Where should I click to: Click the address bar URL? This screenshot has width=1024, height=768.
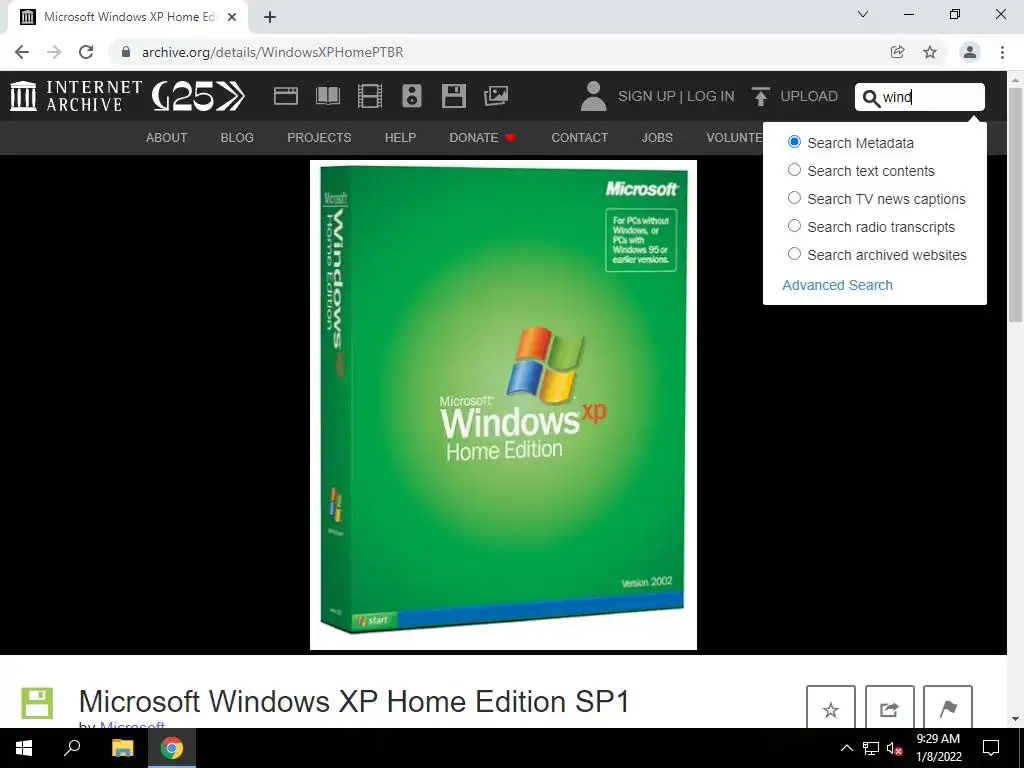(x=272, y=52)
